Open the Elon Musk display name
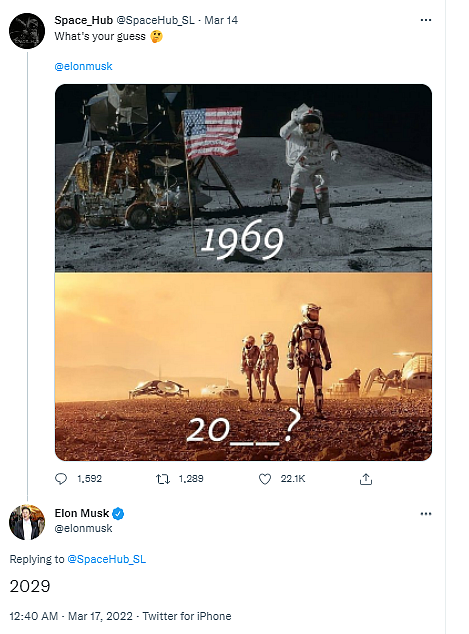Image resolution: width=469 pixels, height=634 pixels. click(x=82, y=513)
